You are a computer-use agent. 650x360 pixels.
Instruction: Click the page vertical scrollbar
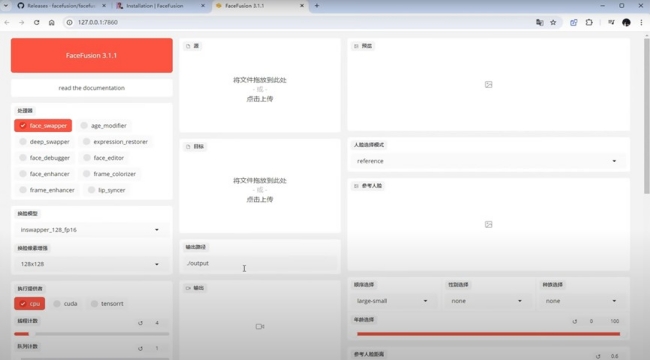tap(646, 116)
